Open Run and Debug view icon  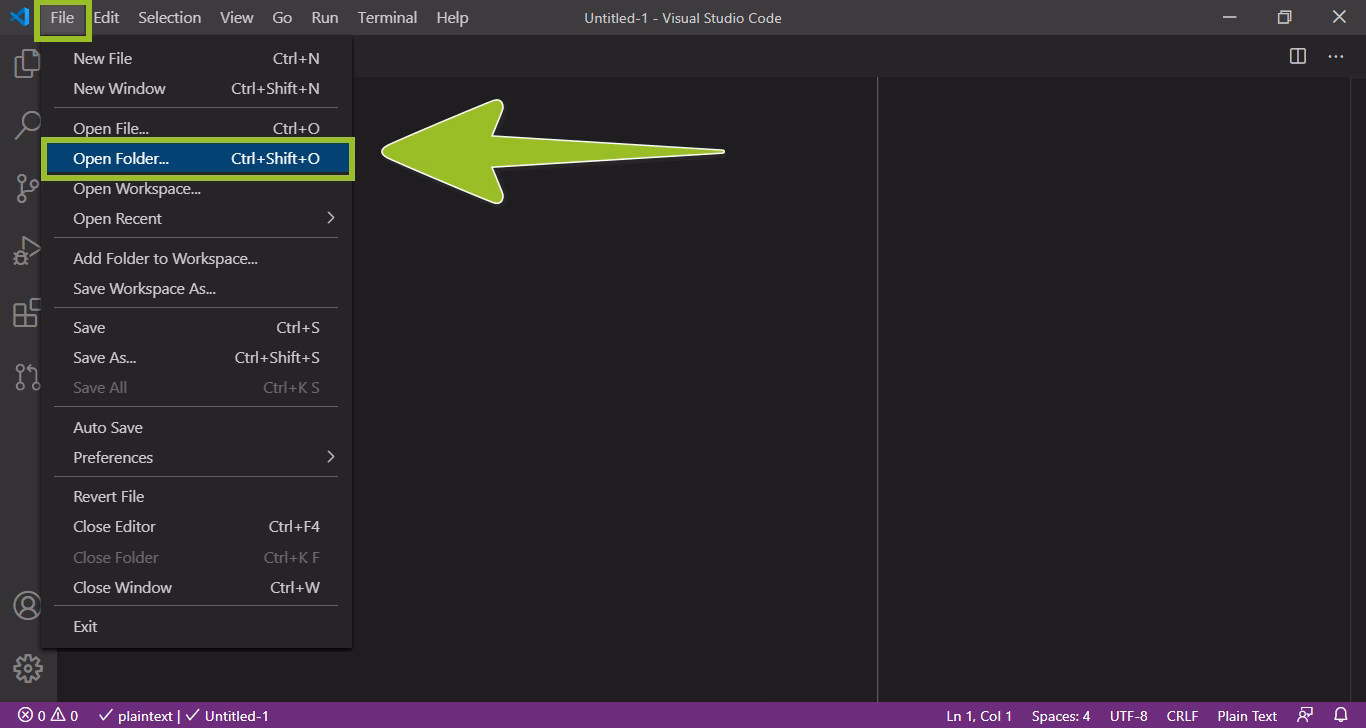coord(27,251)
